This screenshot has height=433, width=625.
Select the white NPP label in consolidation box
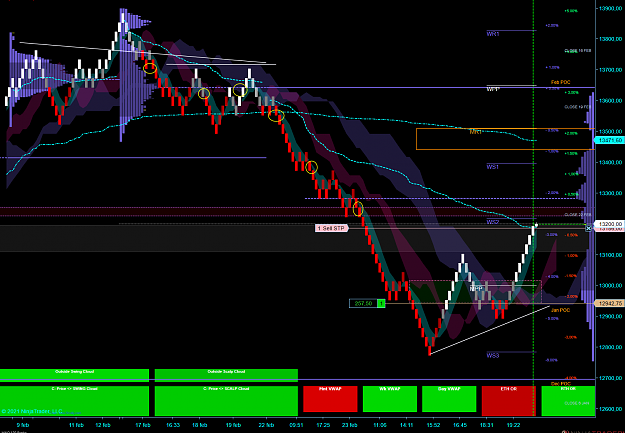(x=476, y=288)
